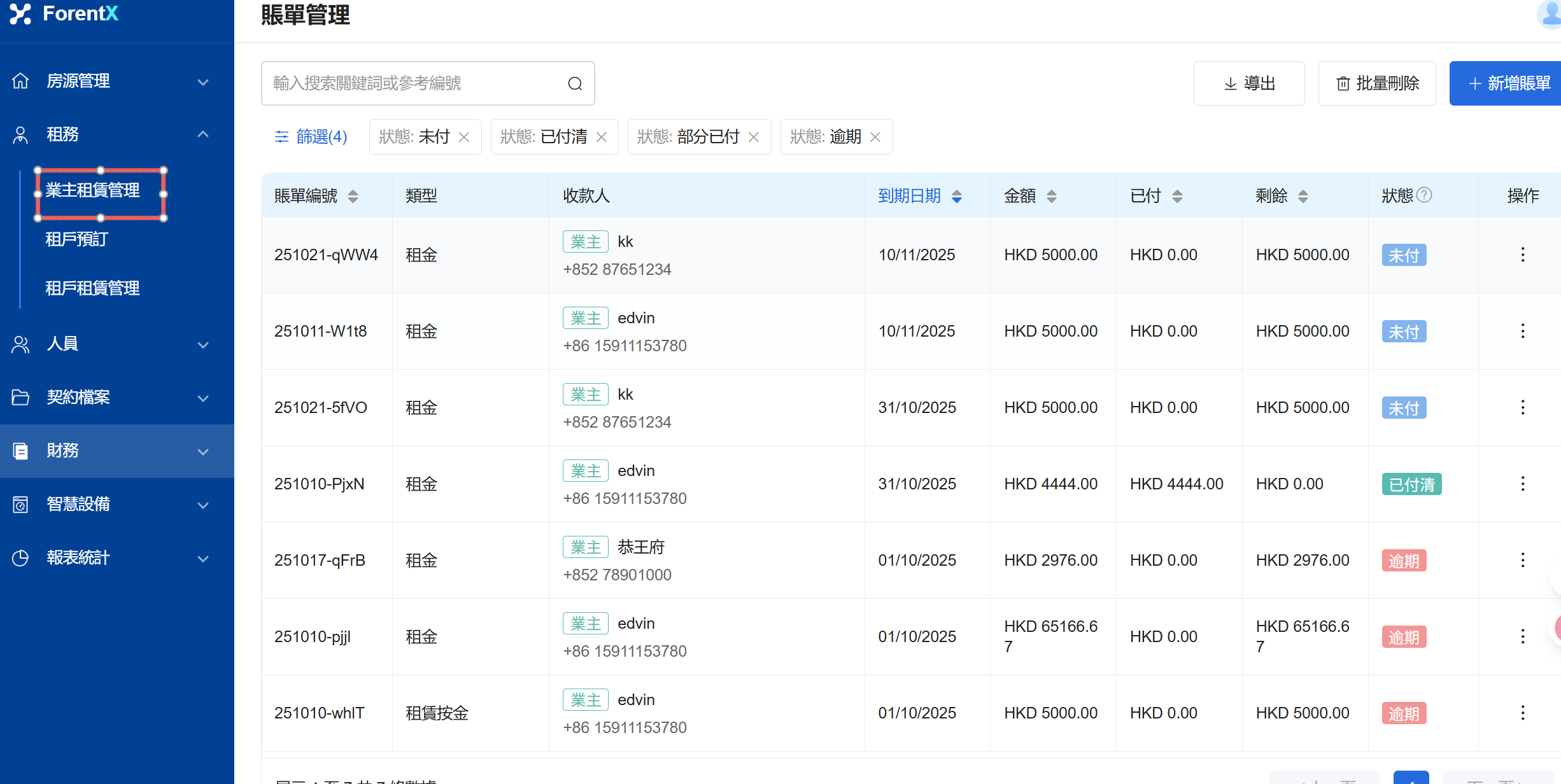The image size is (1561, 784).
Task: Go to 租戶租賃管理 page
Action: [92, 288]
